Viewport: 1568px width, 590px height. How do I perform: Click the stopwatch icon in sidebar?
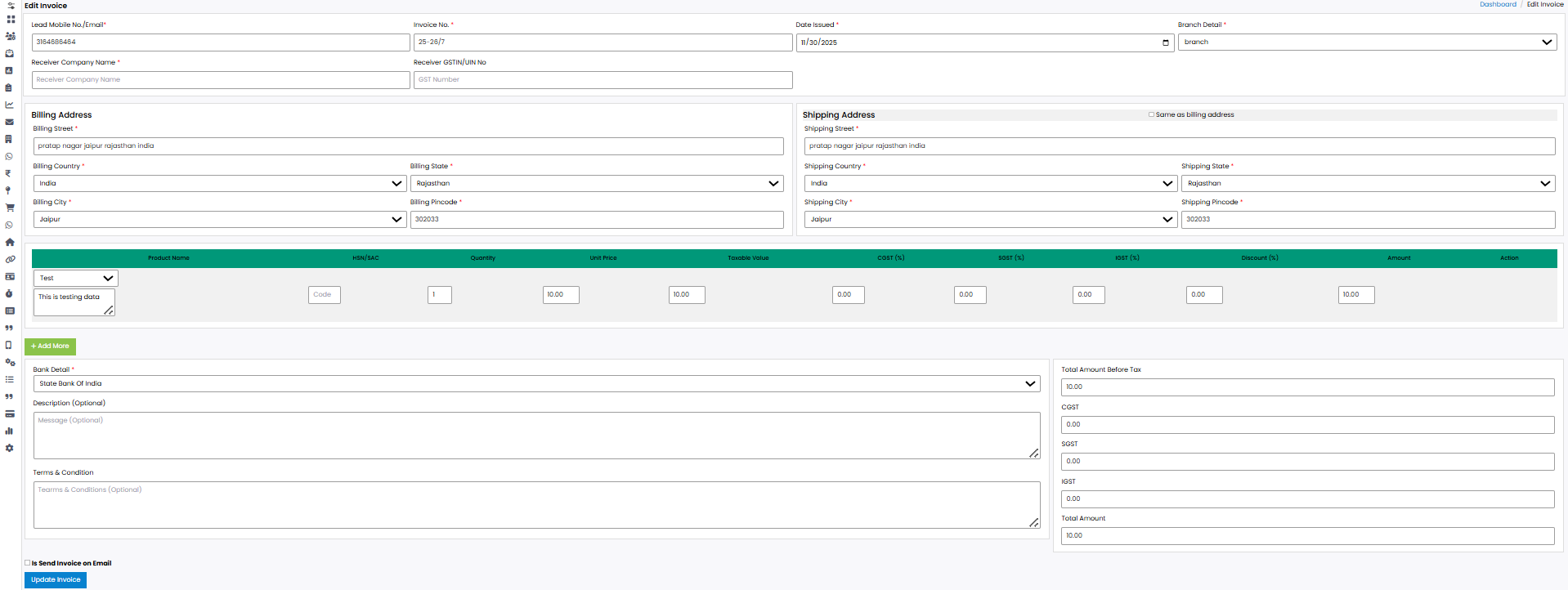10,293
